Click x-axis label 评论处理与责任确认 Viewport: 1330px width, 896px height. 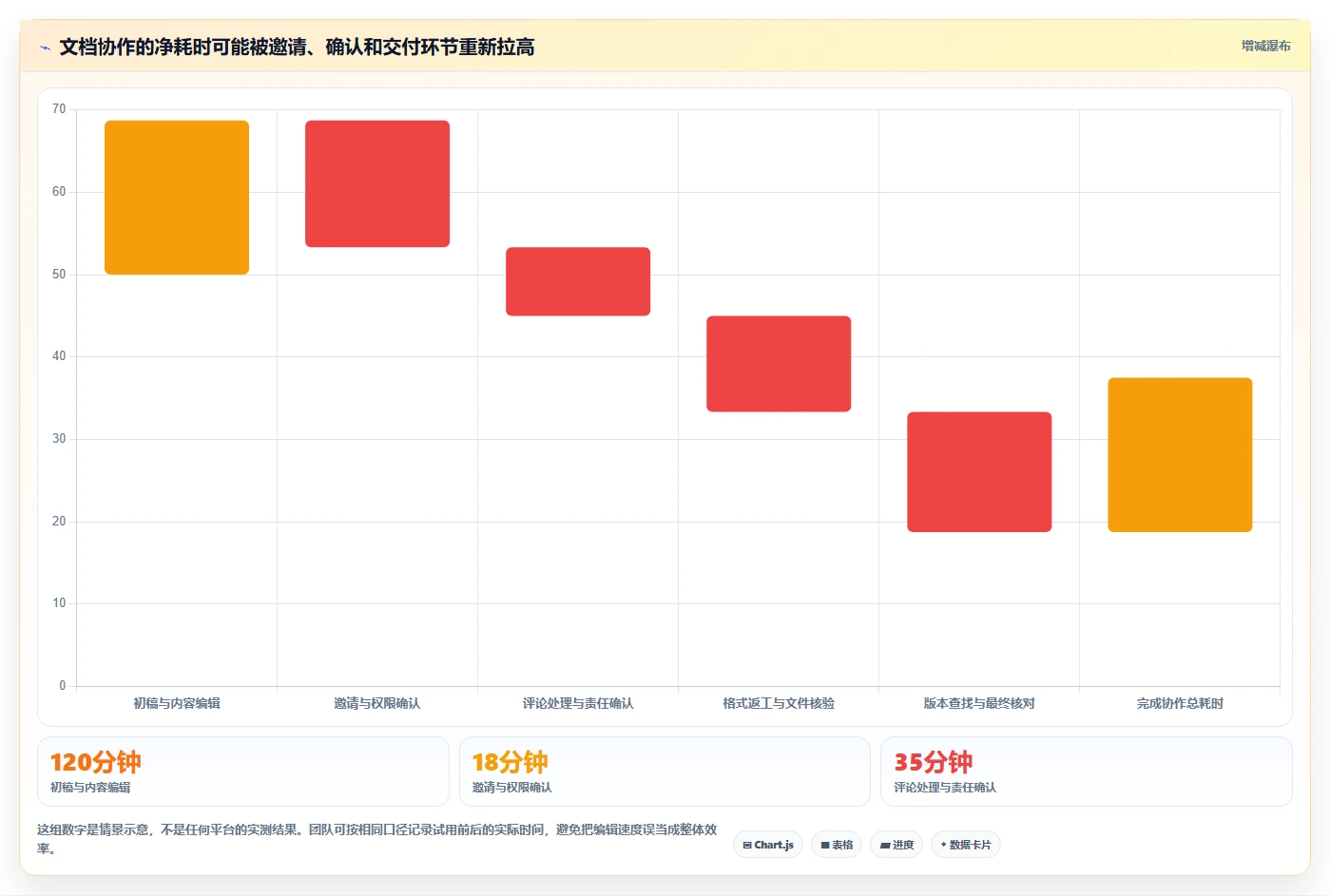[578, 703]
